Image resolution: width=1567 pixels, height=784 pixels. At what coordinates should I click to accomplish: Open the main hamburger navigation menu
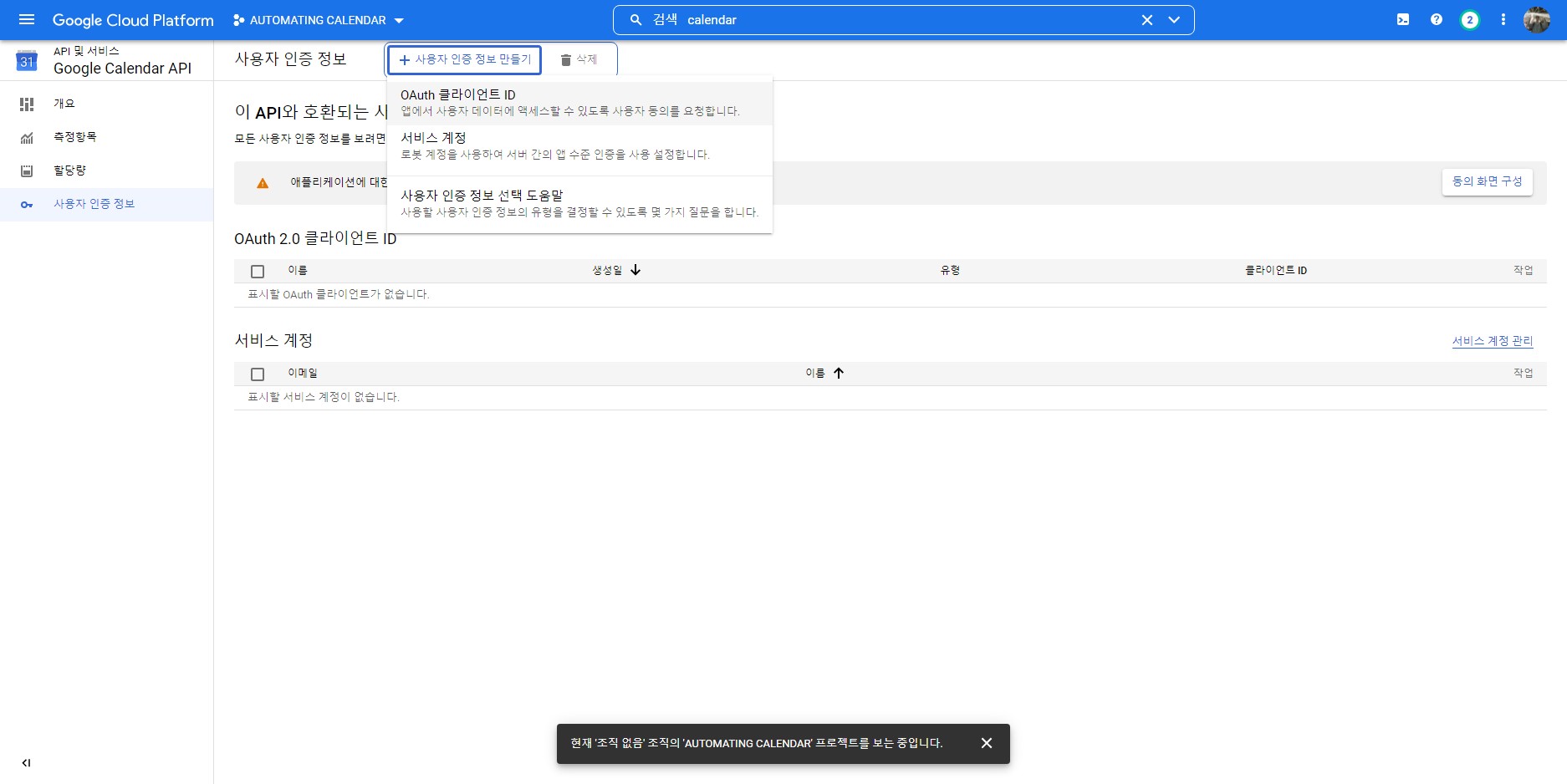point(27,19)
